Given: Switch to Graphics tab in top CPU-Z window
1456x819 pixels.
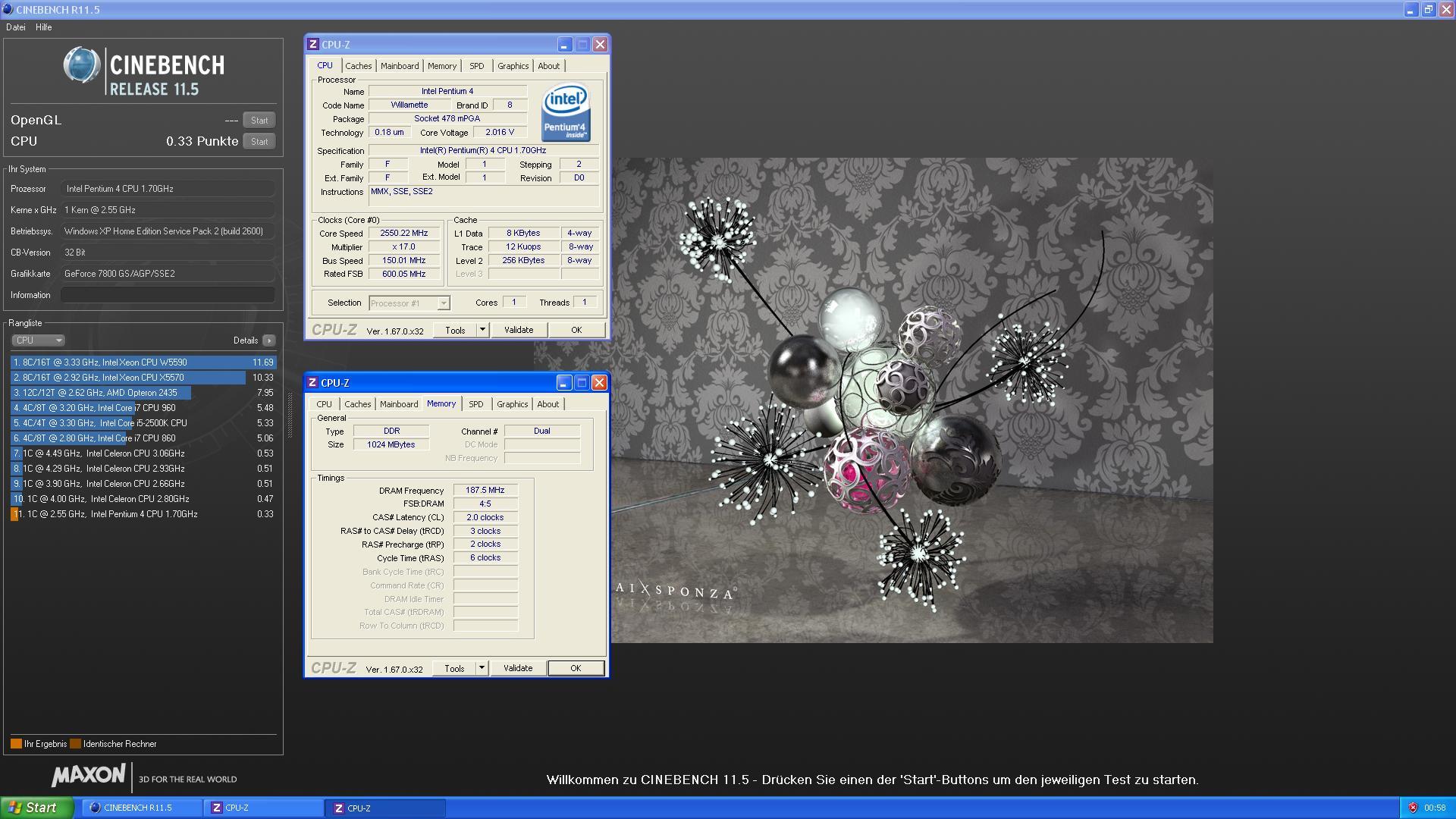Looking at the screenshot, I should coord(513,66).
